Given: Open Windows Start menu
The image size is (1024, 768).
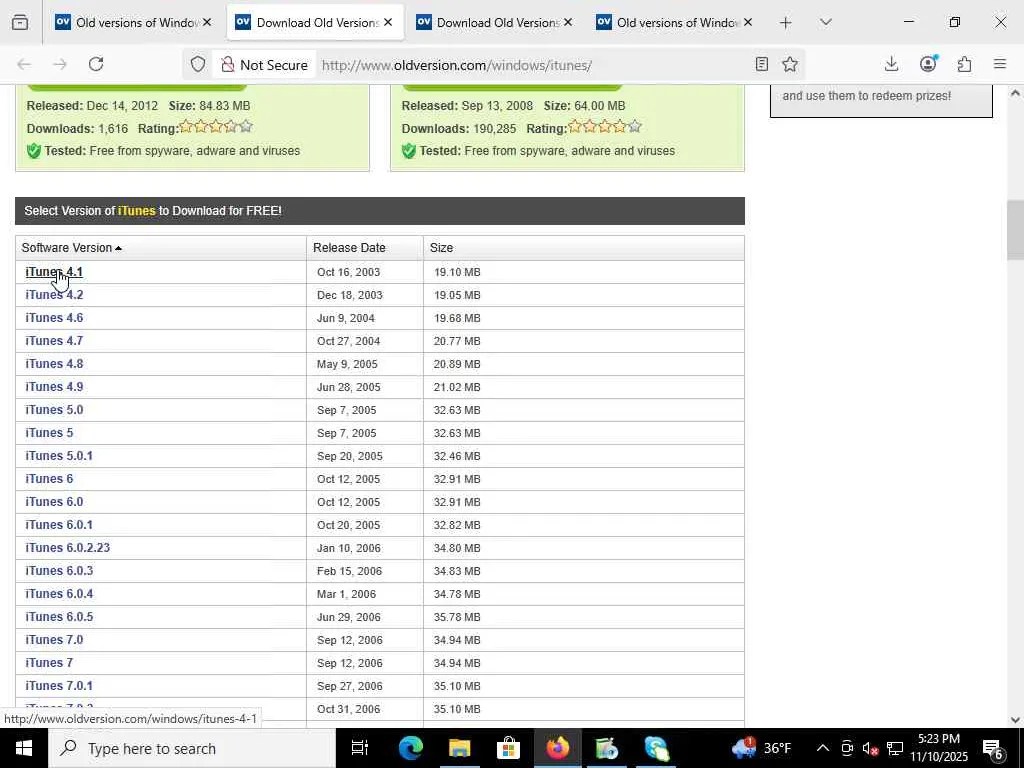Looking at the screenshot, I should (24, 748).
